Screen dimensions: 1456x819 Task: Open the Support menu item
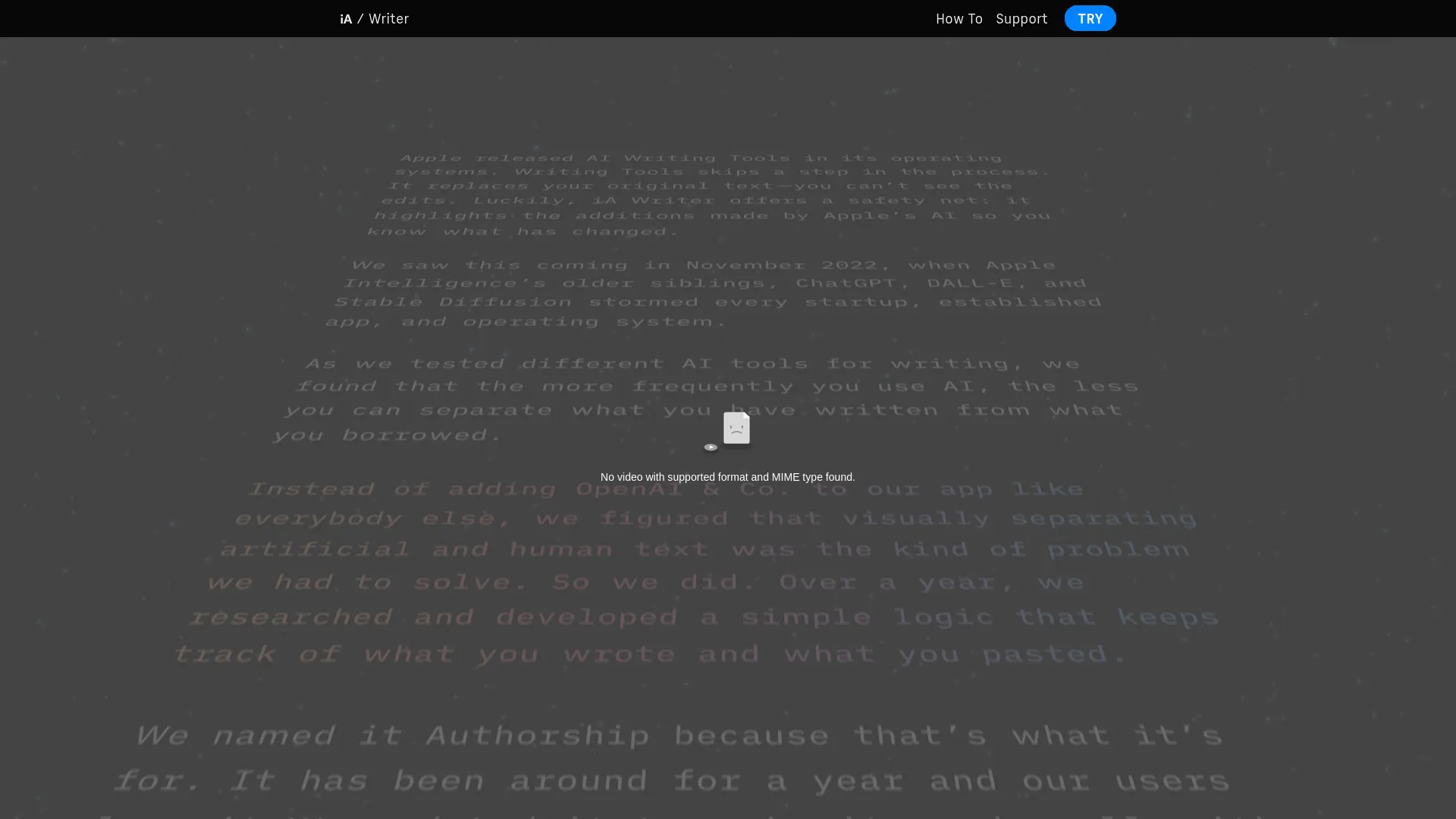(x=1021, y=19)
